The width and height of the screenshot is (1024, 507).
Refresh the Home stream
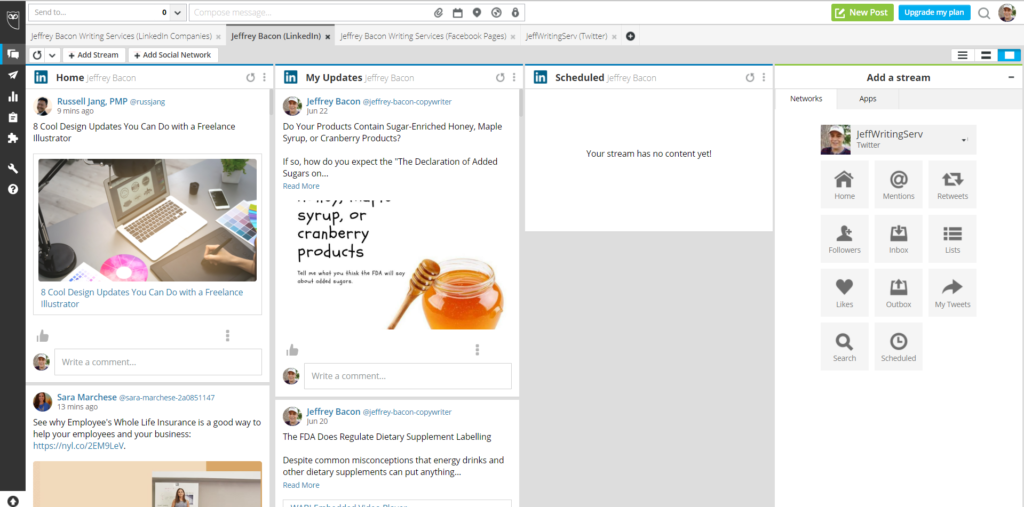pos(251,78)
